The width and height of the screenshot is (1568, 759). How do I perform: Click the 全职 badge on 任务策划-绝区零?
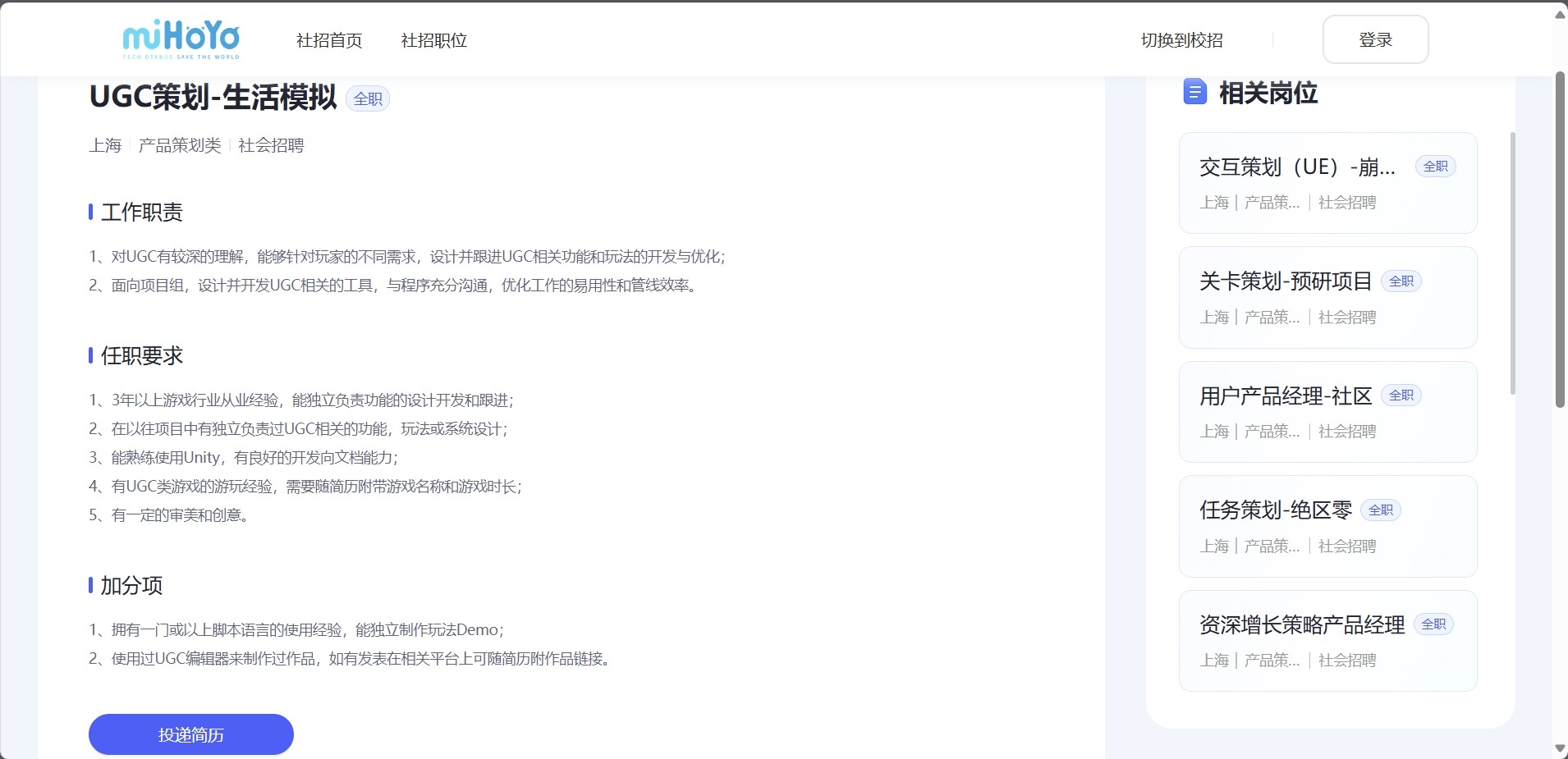point(1380,510)
